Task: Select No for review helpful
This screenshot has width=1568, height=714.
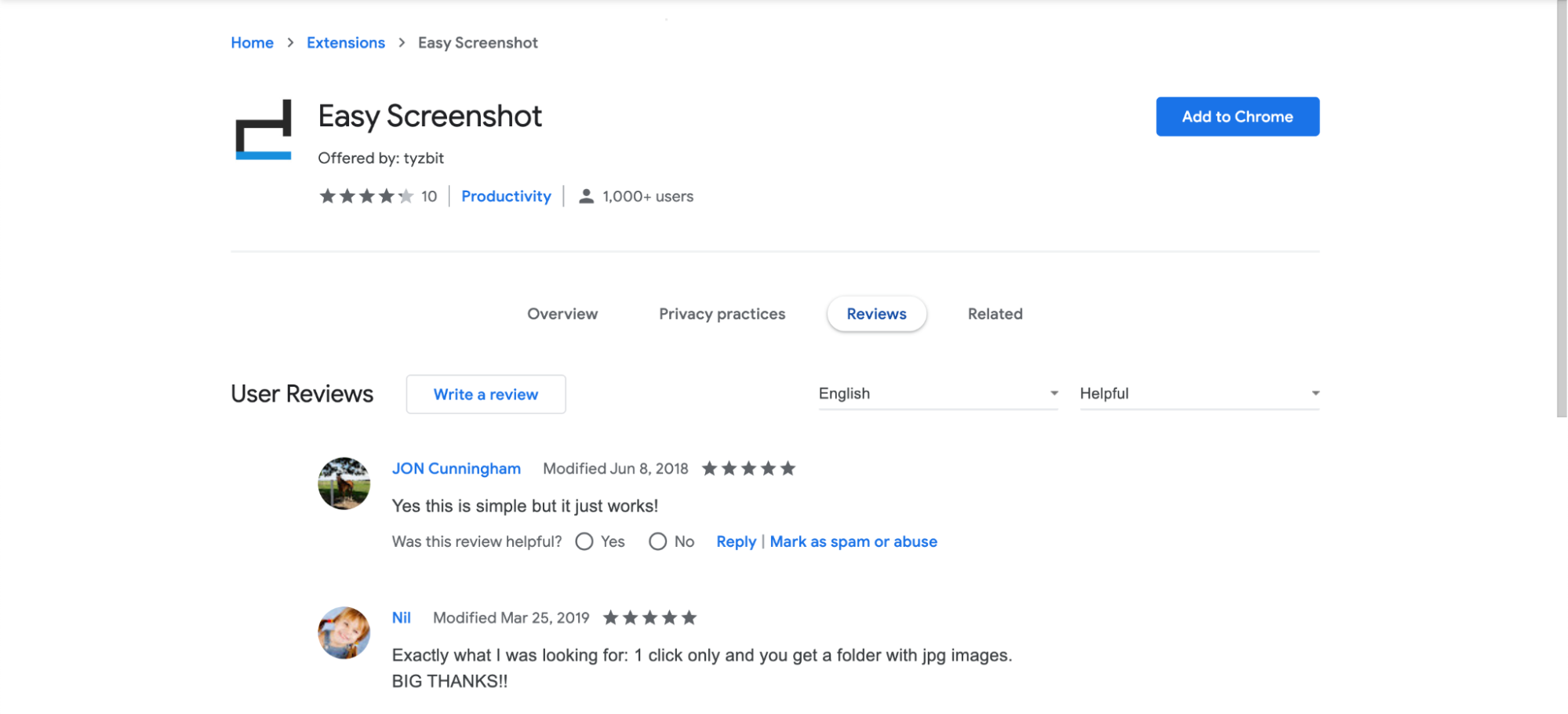Action: tap(658, 541)
